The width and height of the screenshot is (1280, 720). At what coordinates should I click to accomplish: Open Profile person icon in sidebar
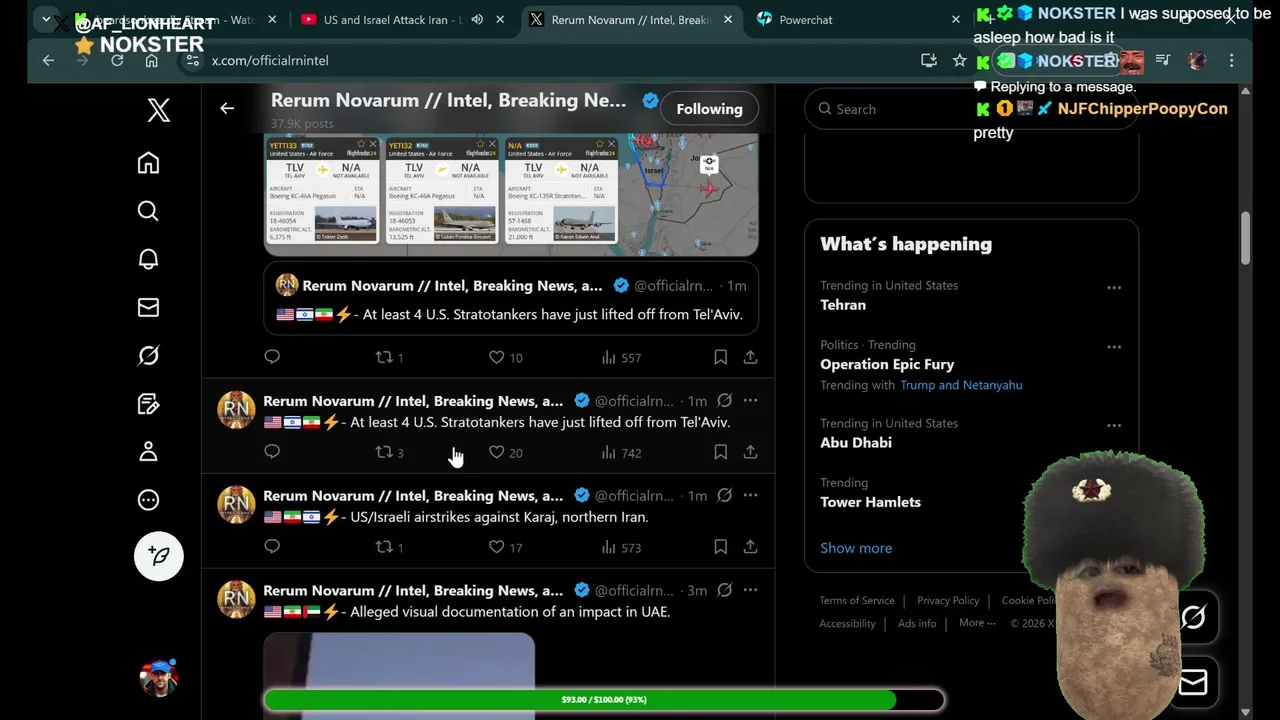point(148,452)
